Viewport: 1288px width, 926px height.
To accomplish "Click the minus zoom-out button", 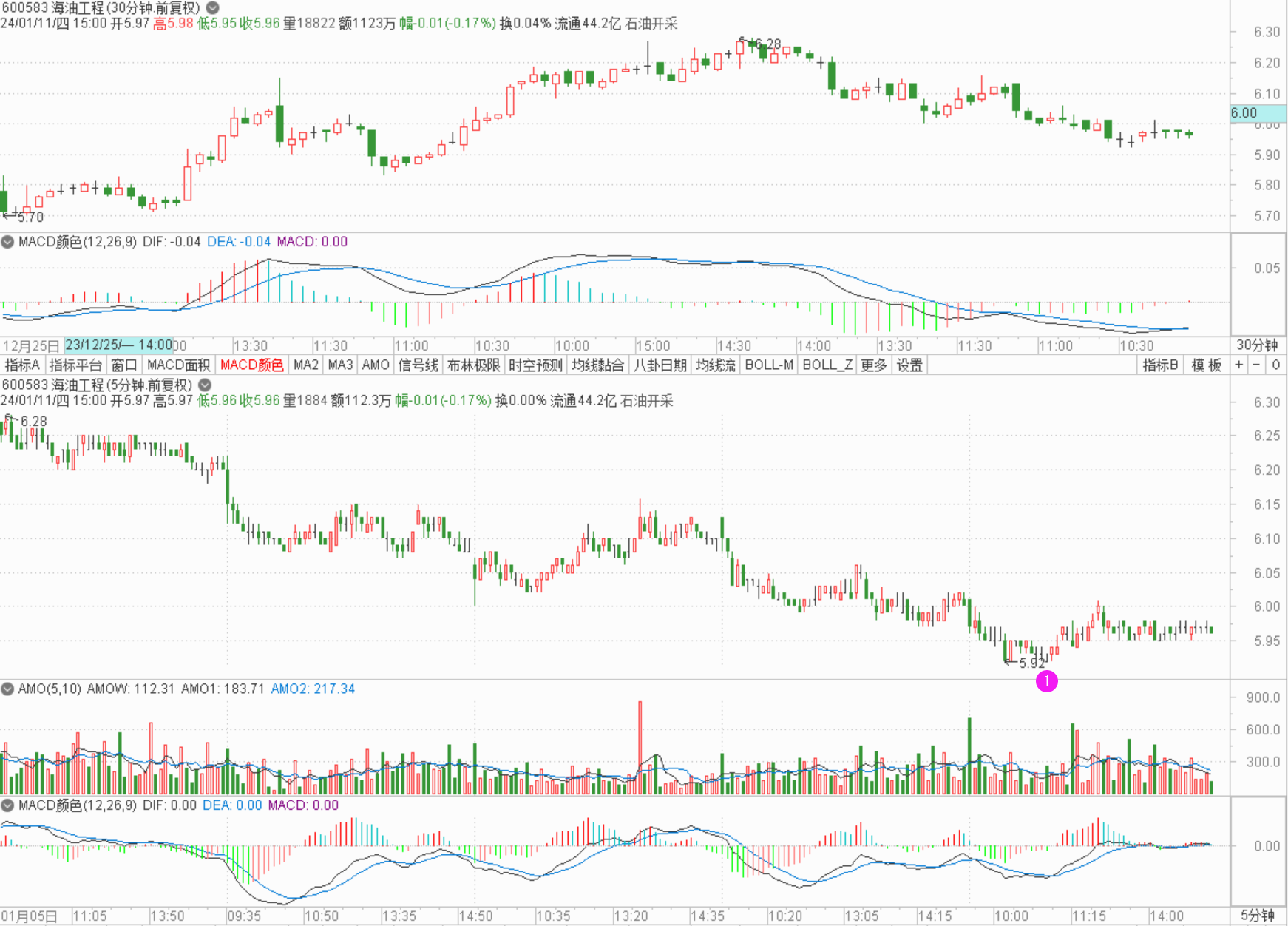I will [x=1256, y=365].
